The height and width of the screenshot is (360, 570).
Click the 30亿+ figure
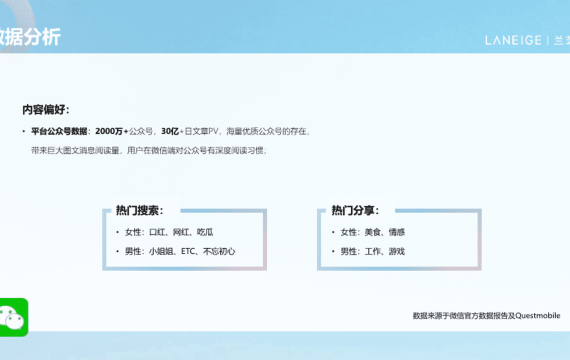(x=172, y=131)
